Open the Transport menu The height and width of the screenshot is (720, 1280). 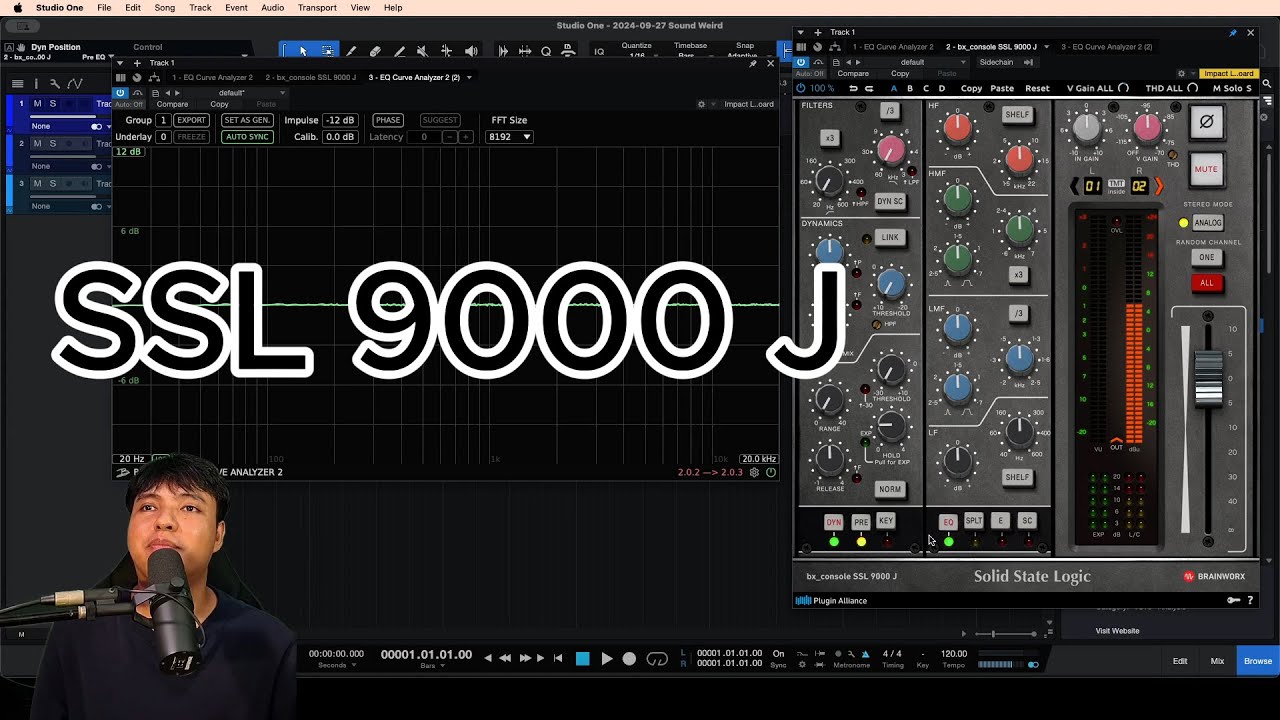click(x=317, y=7)
